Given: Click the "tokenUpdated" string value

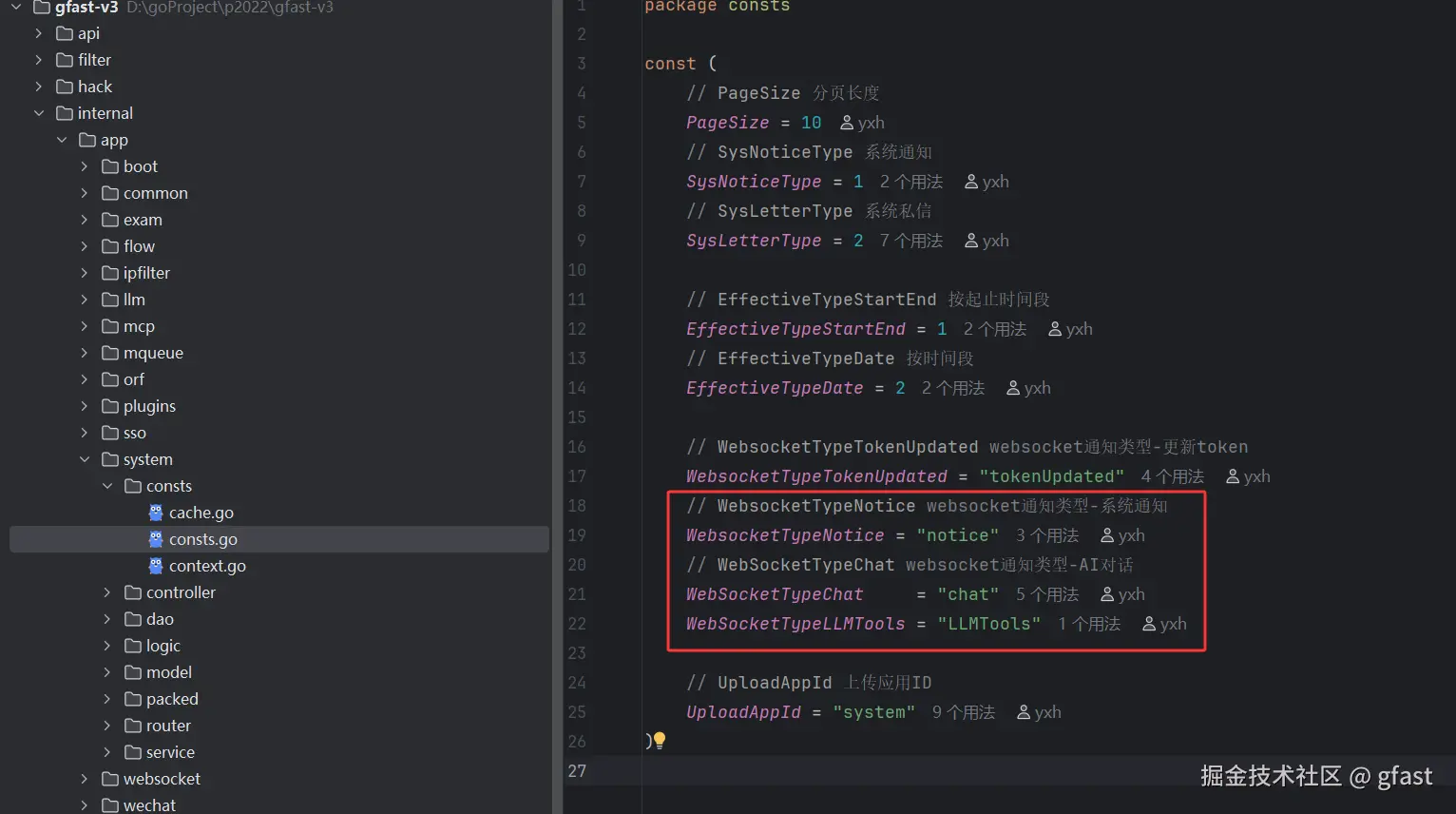Looking at the screenshot, I should point(1051,476).
